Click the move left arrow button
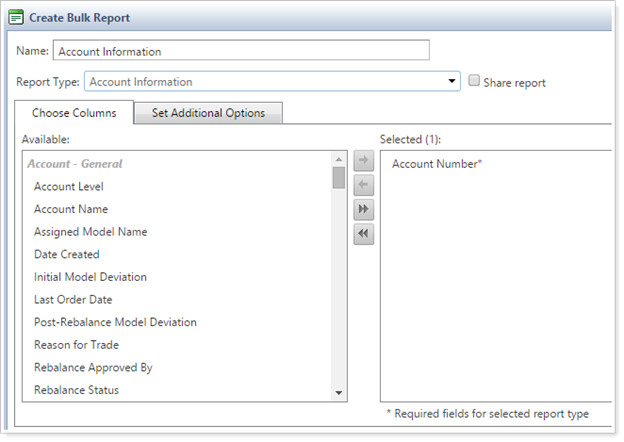The image size is (624, 442). tap(364, 185)
